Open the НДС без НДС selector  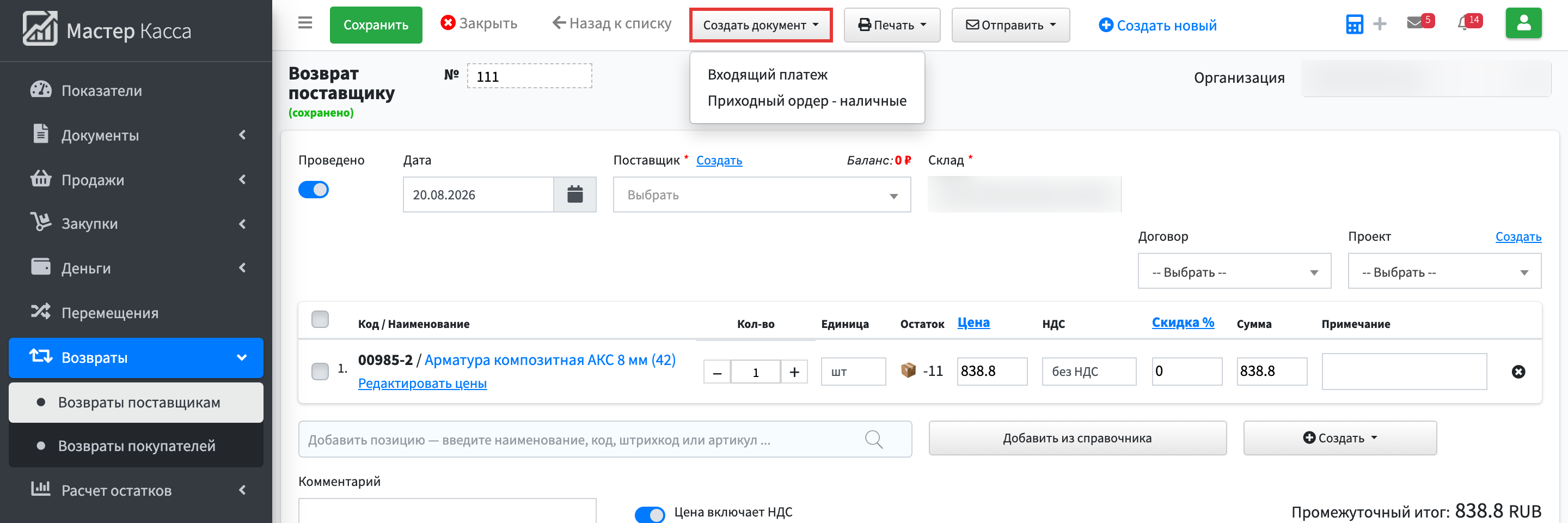click(1089, 372)
